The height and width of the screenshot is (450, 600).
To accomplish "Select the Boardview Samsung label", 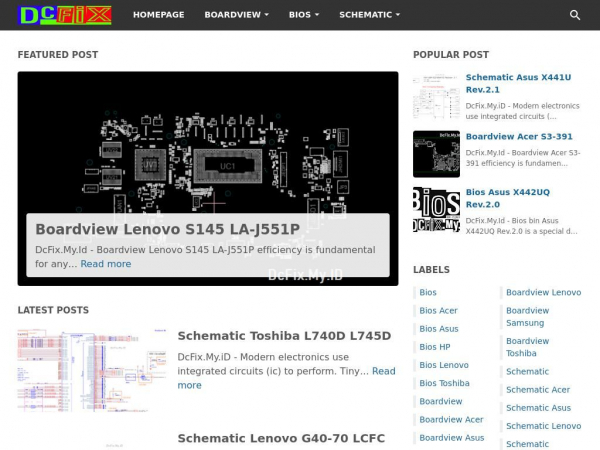I will tap(528, 317).
